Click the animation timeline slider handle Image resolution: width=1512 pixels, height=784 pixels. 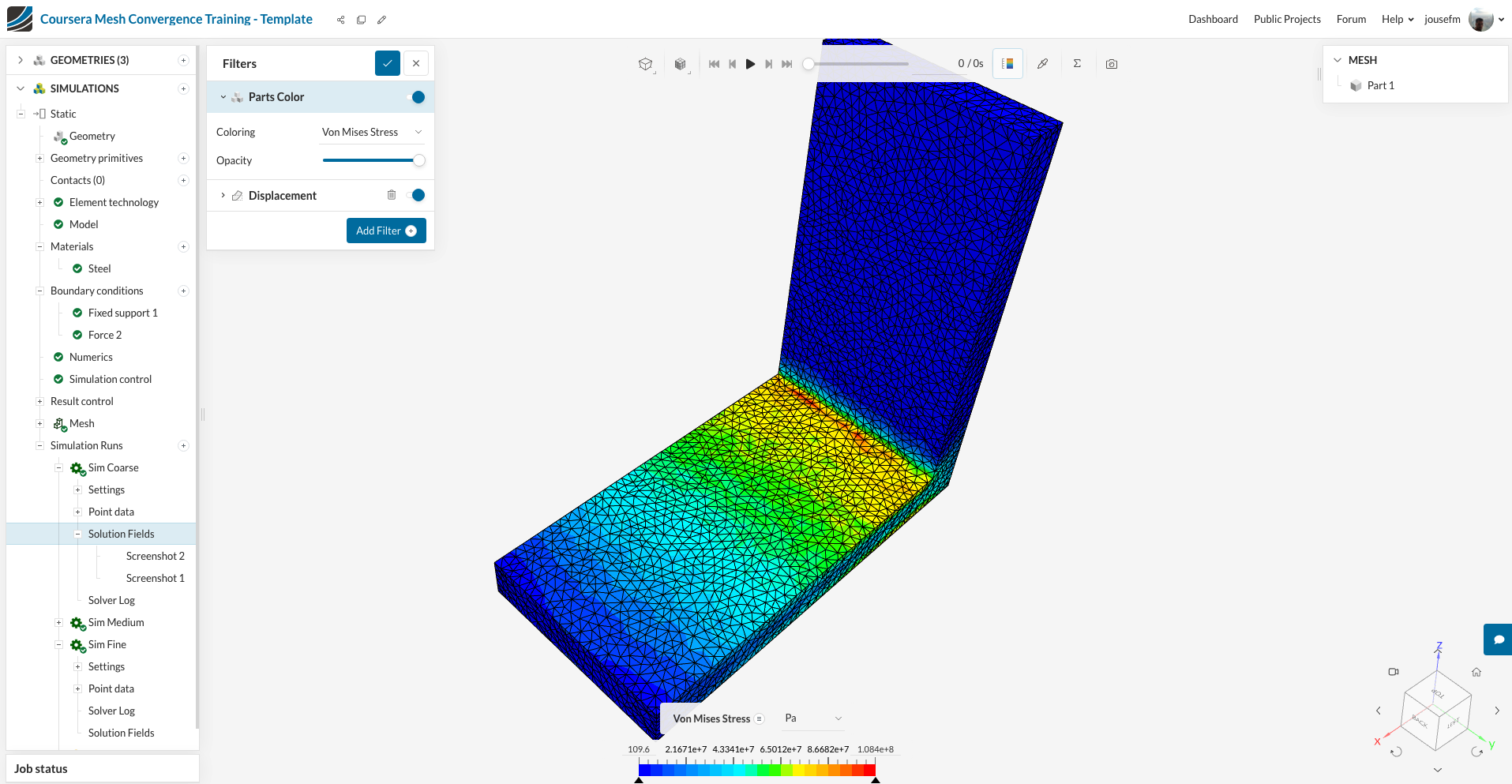(x=809, y=64)
